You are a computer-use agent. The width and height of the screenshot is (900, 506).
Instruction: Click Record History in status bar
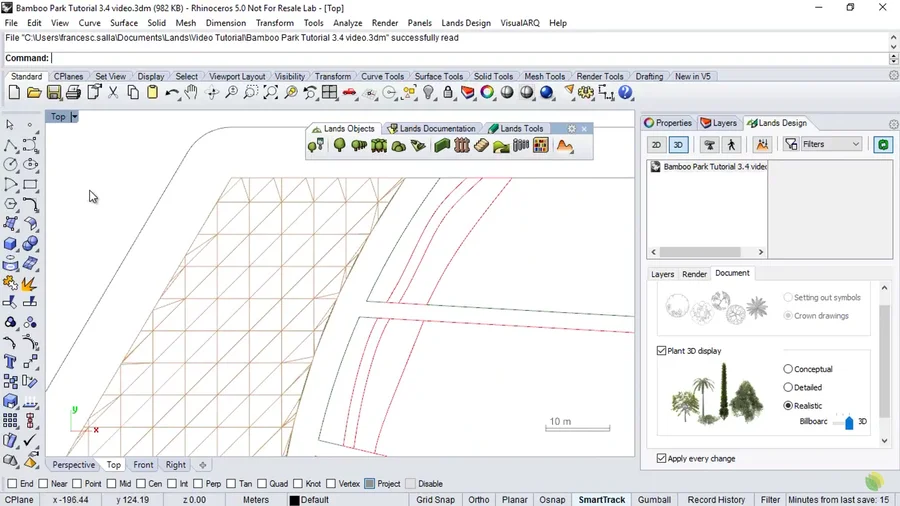point(716,500)
